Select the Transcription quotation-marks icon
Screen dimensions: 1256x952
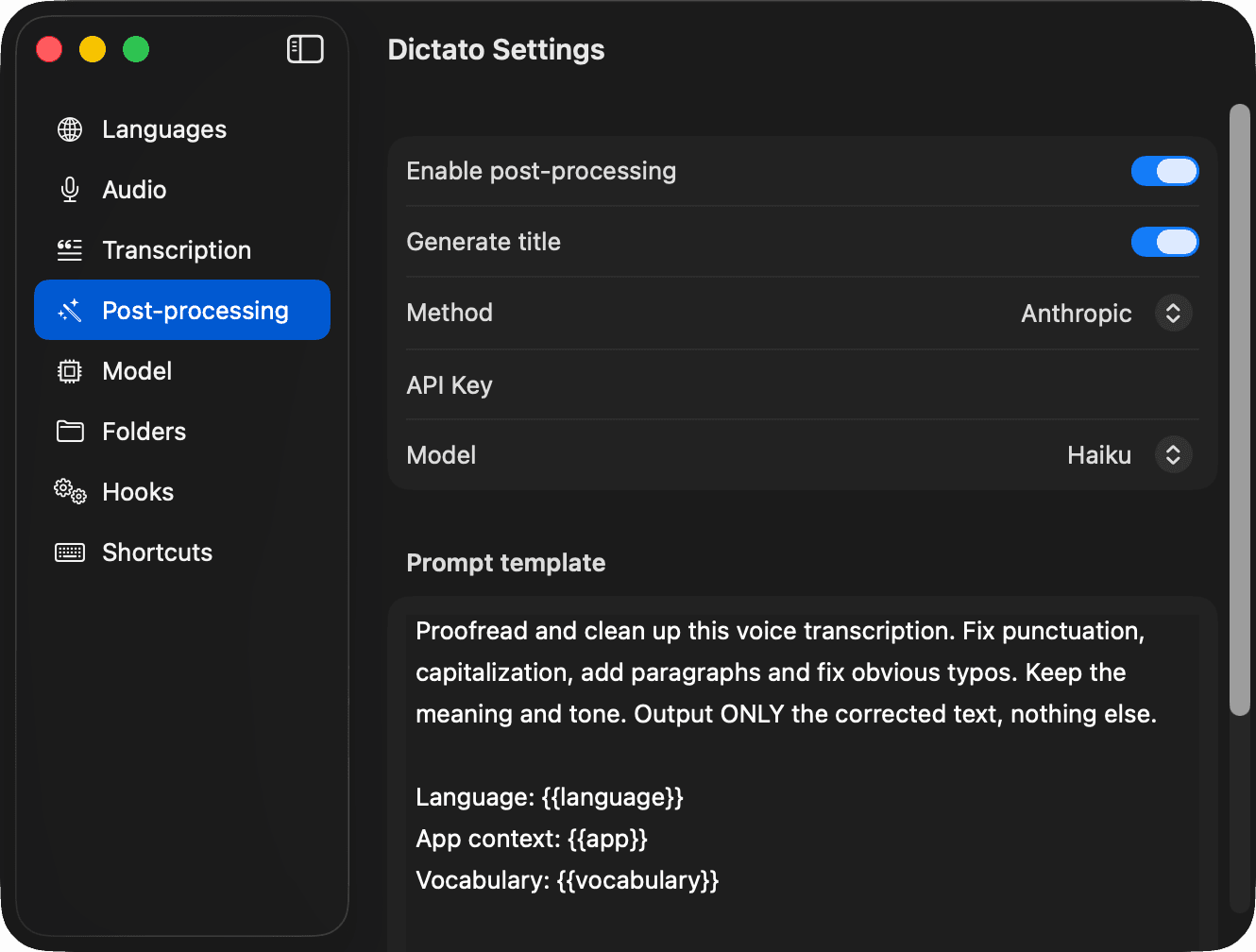[69, 249]
